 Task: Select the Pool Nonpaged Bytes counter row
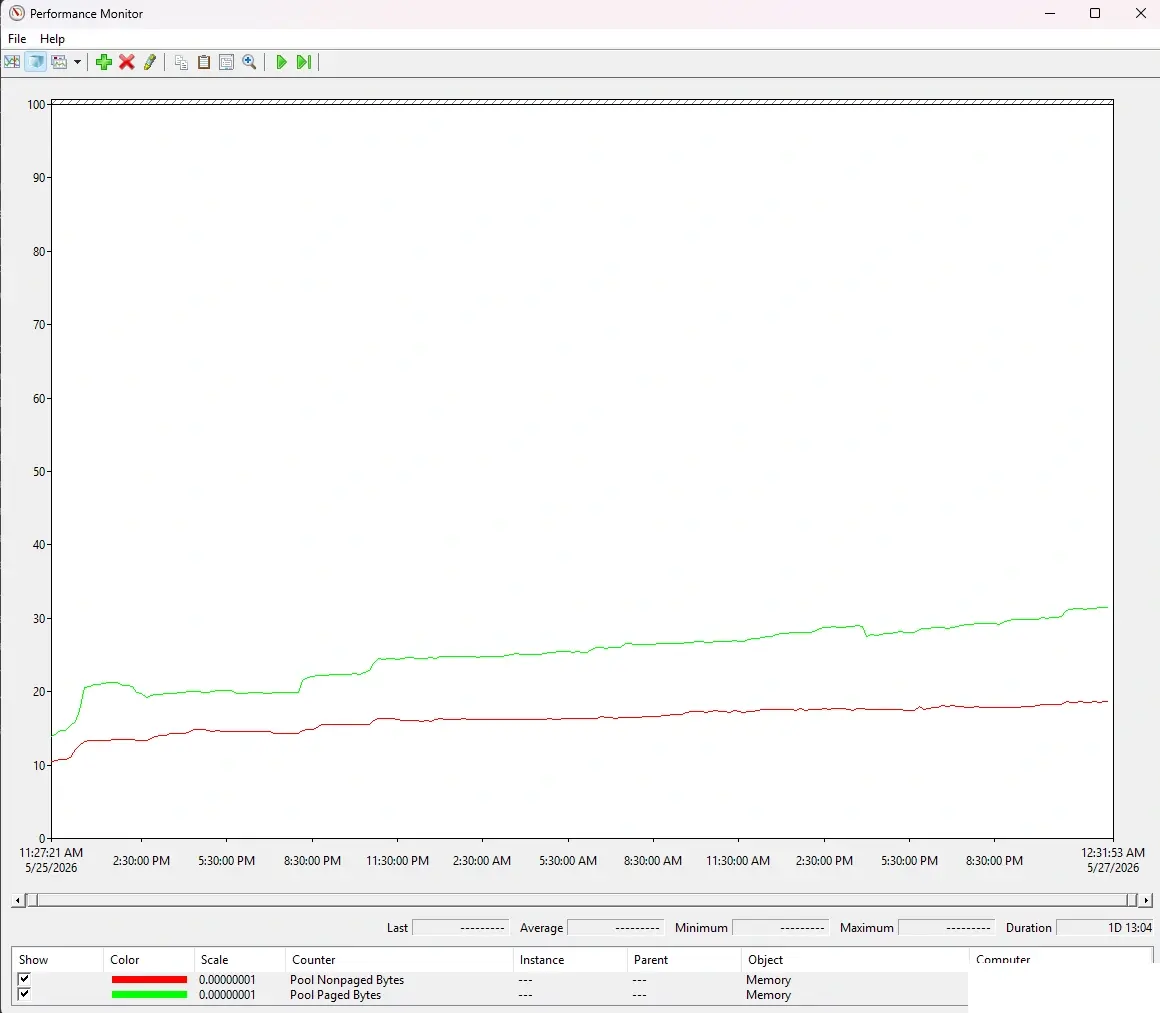(490, 980)
